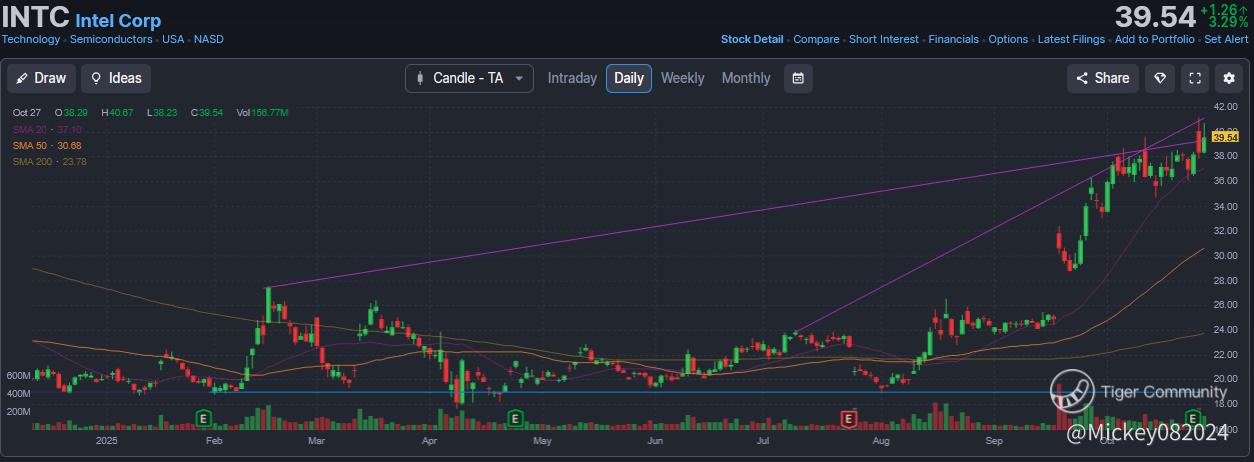1254x462 pixels.
Task: Open the Financials link
Action: pyautogui.click(x=954, y=39)
